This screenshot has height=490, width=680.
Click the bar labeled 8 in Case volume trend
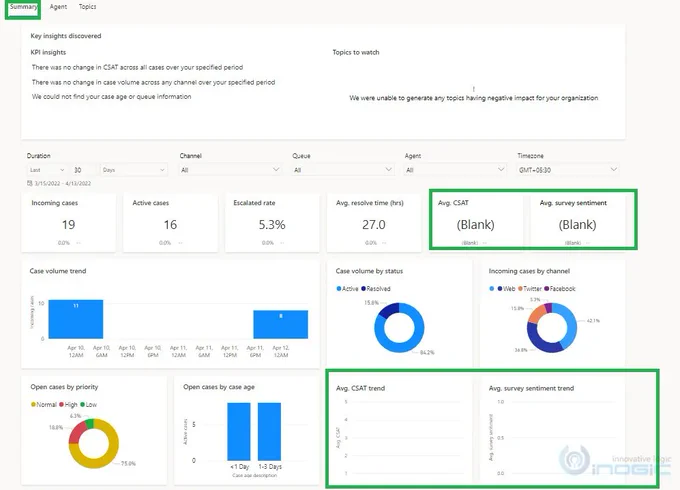[281, 324]
